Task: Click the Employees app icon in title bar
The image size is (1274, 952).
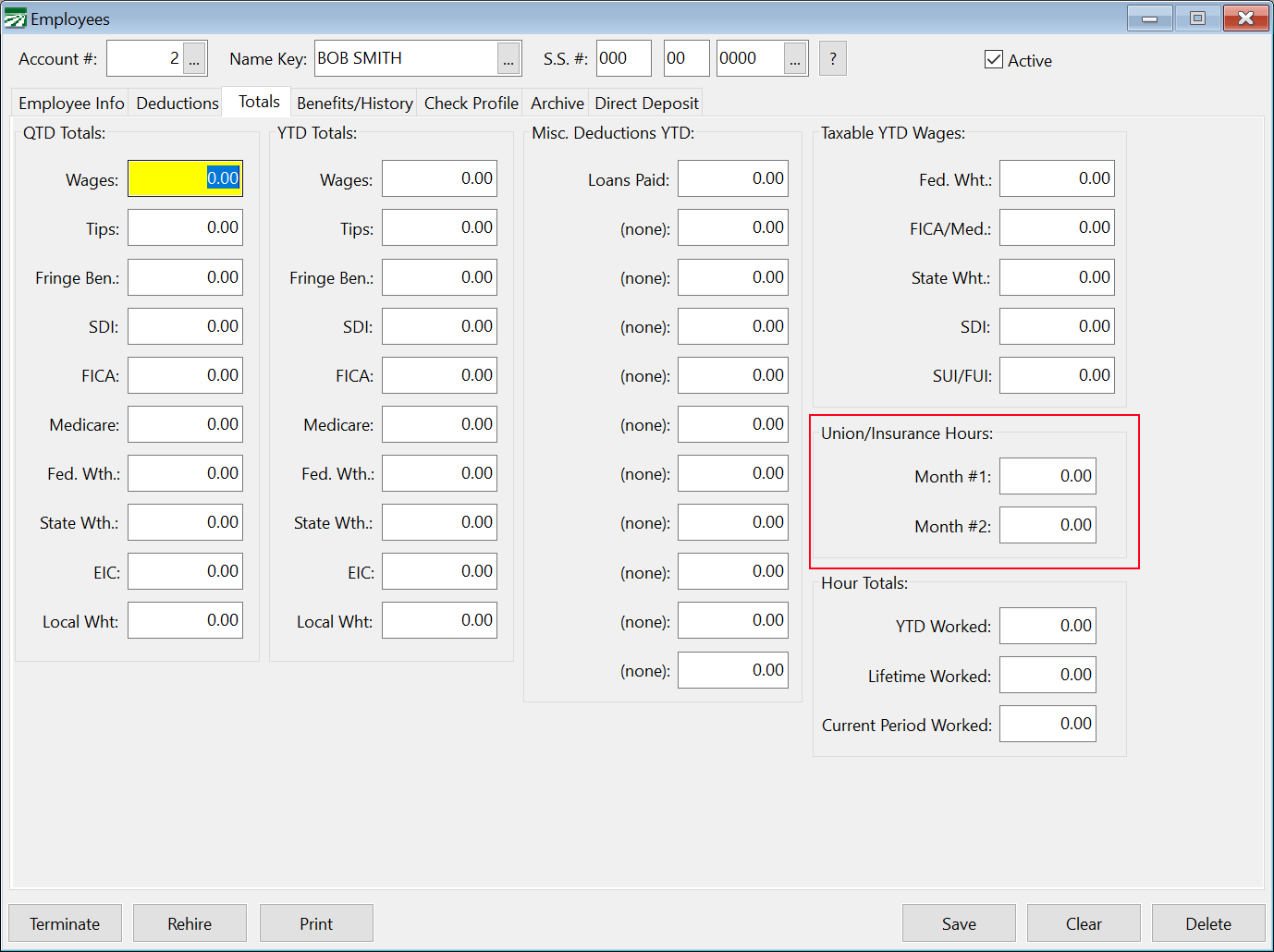Action: (x=16, y=18)
